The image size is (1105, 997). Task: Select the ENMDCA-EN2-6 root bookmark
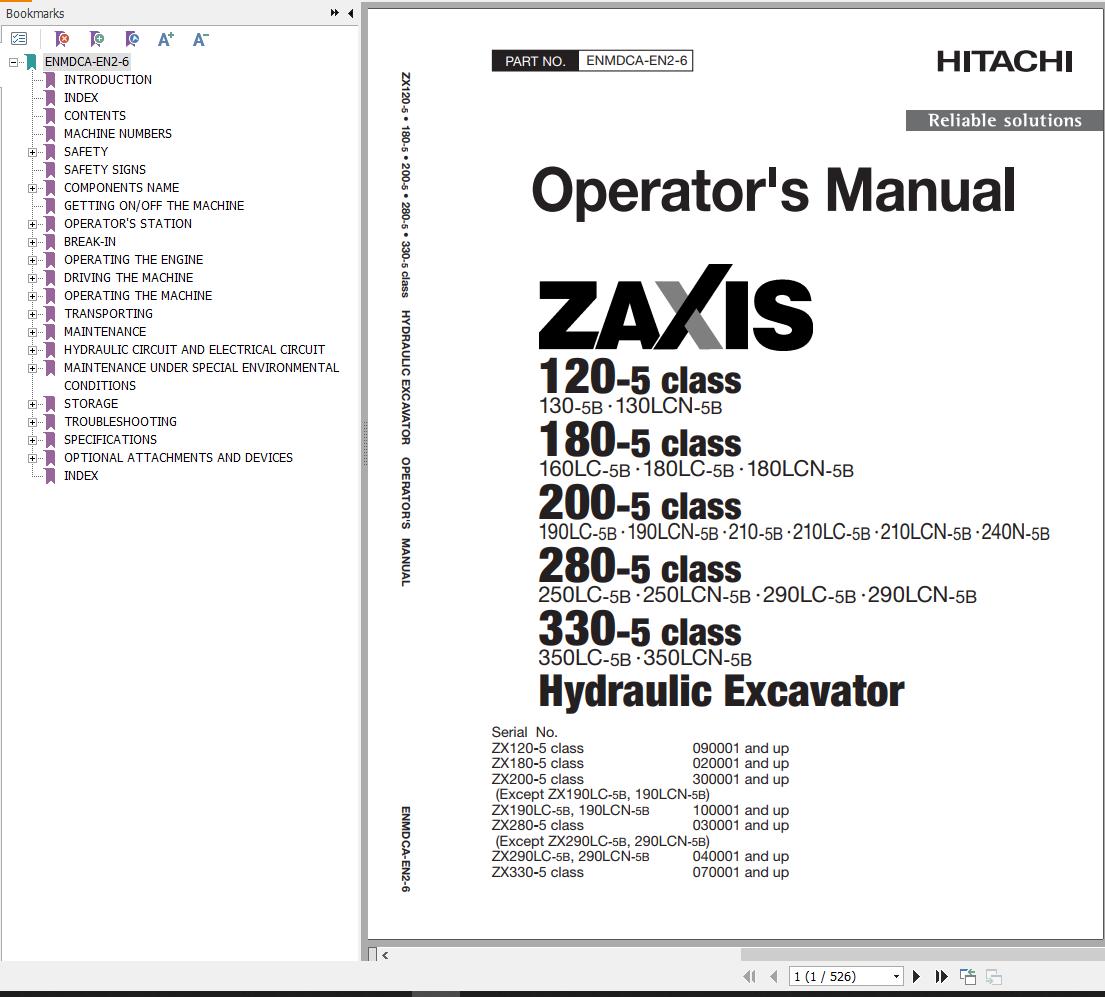(87, 61)
